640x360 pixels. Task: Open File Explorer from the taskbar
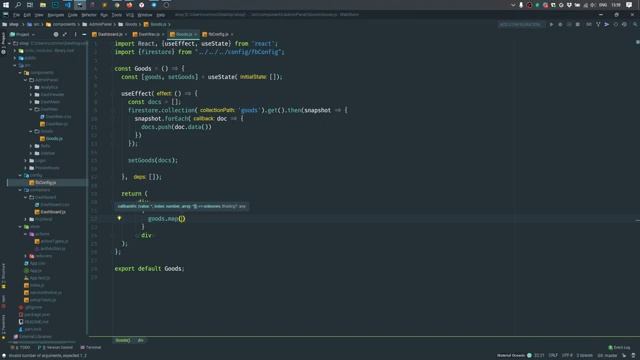point(43,5)
